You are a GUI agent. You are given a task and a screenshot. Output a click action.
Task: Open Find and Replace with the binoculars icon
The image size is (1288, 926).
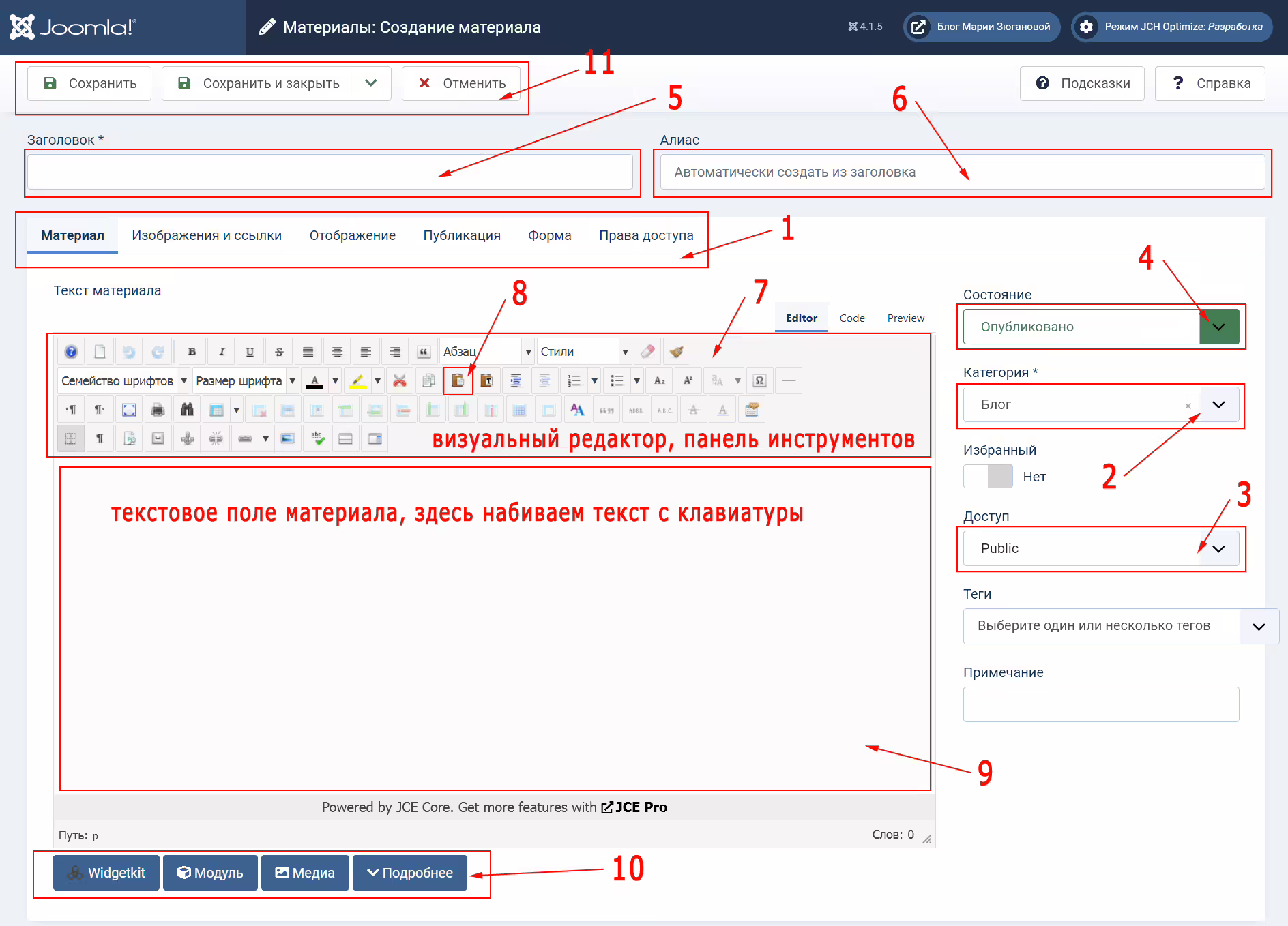(x=187, y=410)
